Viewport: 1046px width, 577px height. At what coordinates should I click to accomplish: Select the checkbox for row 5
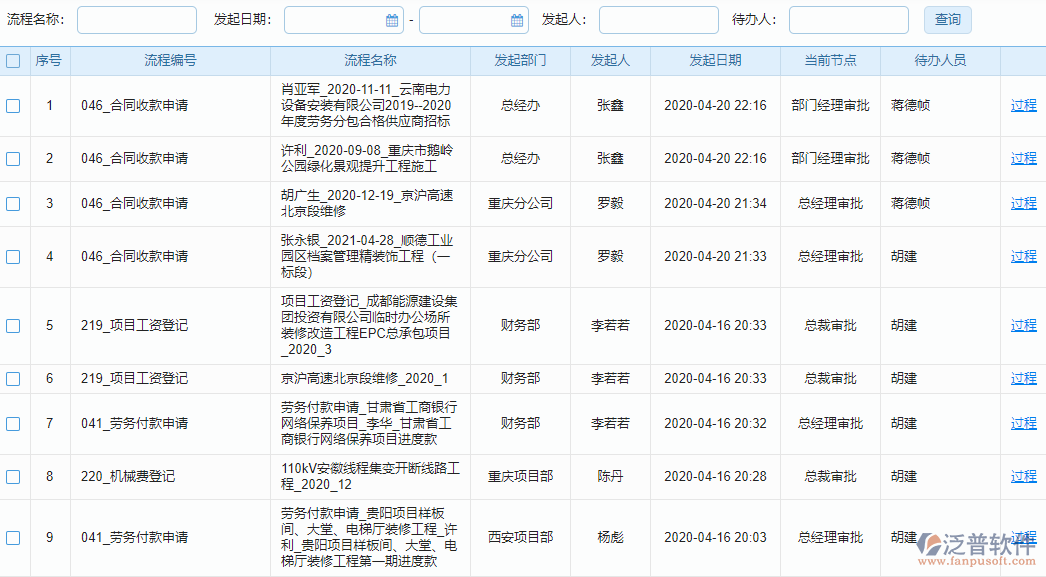click(x=13, y=326)
